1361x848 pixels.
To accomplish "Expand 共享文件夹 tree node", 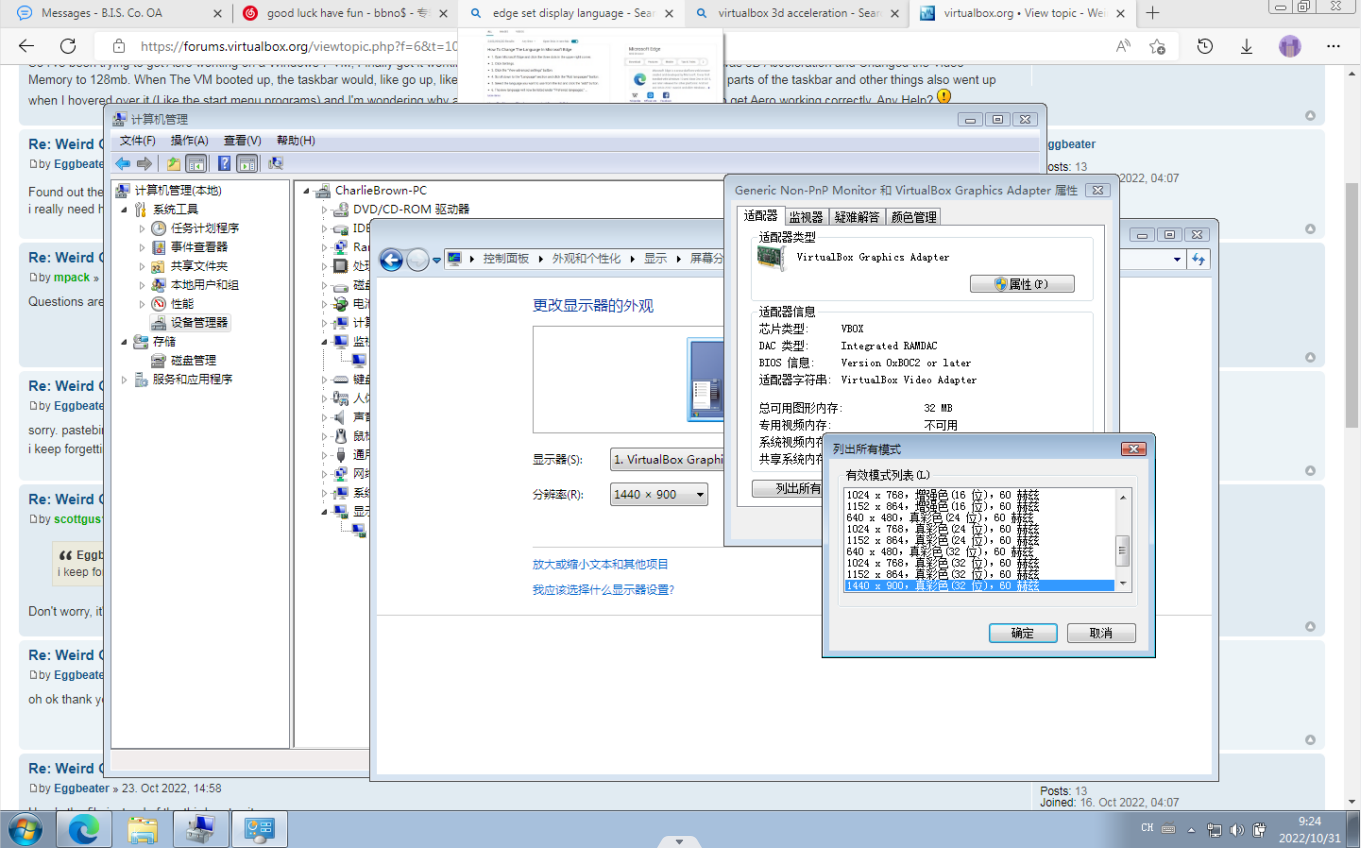I will [143, 266].
